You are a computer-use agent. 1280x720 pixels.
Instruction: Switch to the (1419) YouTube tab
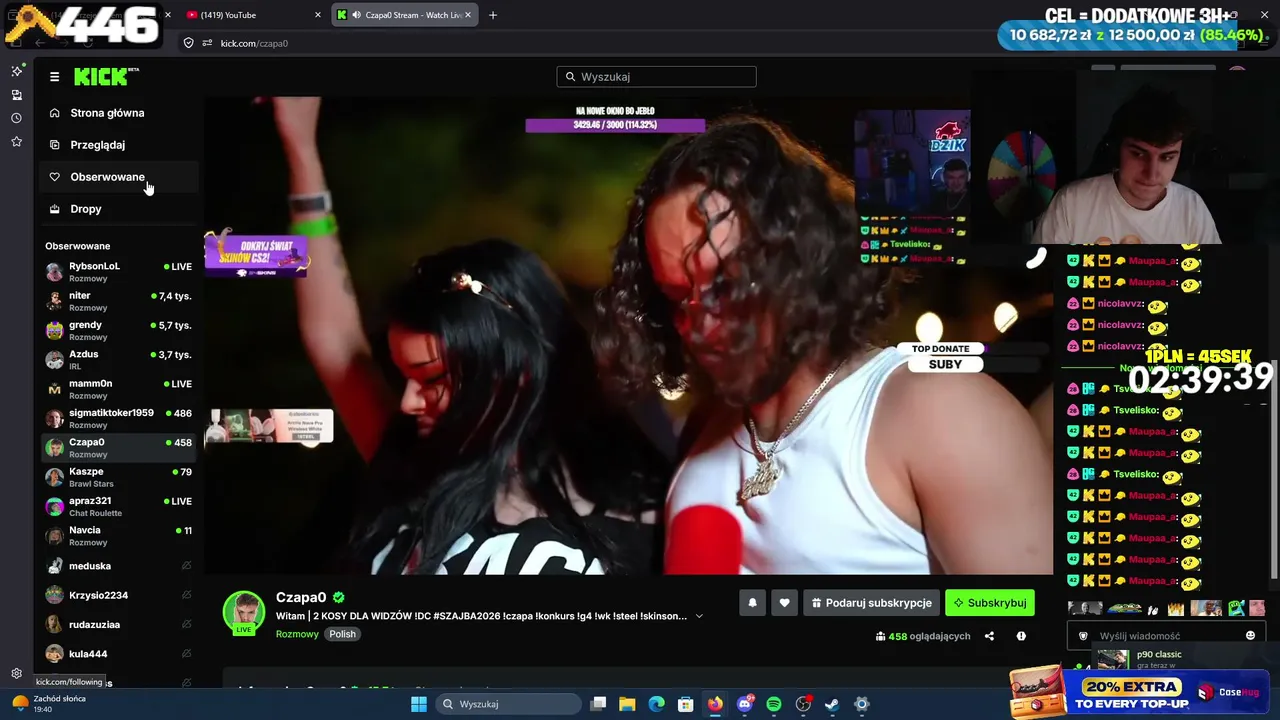pyautogui.click(x=255, y=15)
